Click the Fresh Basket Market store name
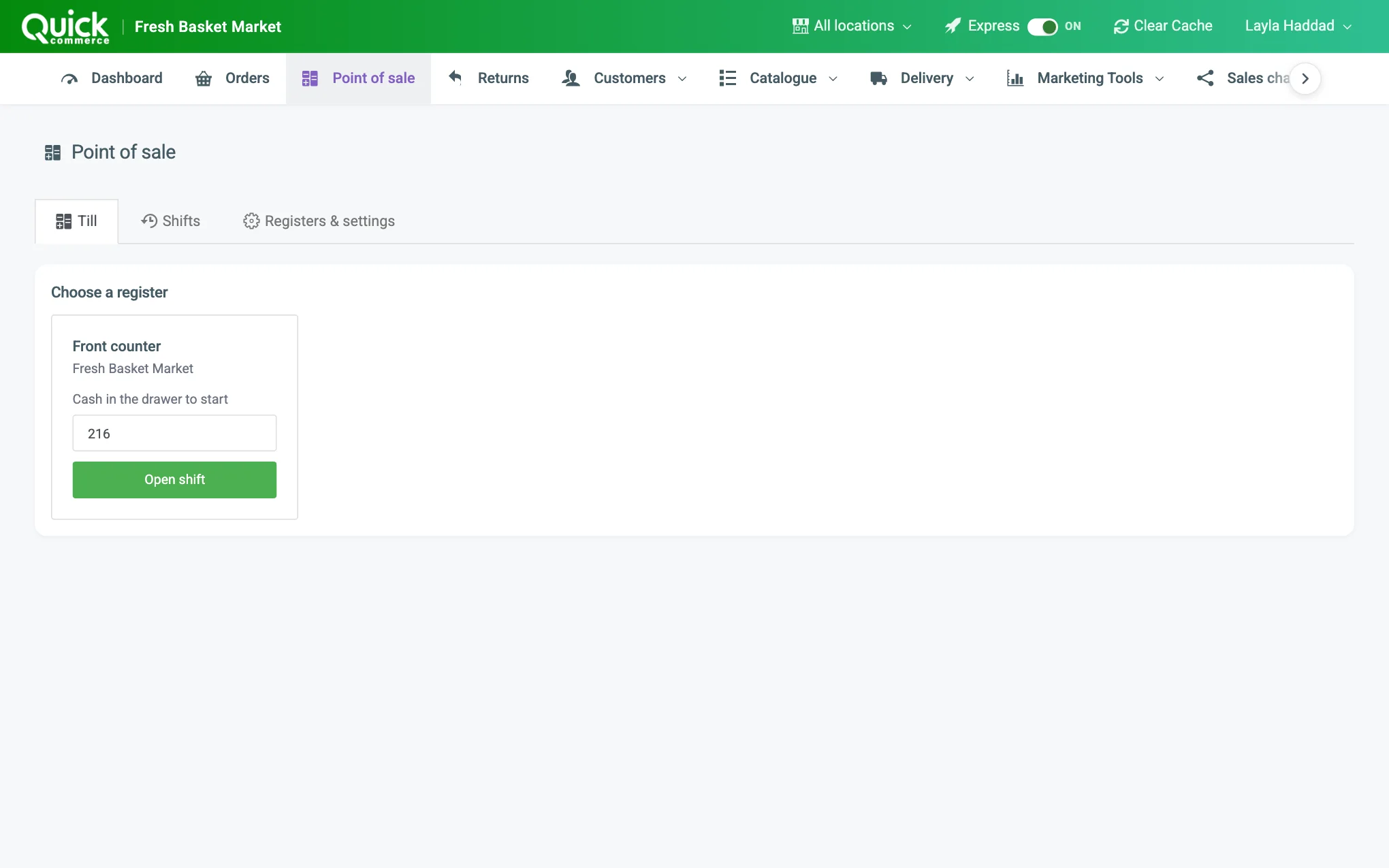 208,27
